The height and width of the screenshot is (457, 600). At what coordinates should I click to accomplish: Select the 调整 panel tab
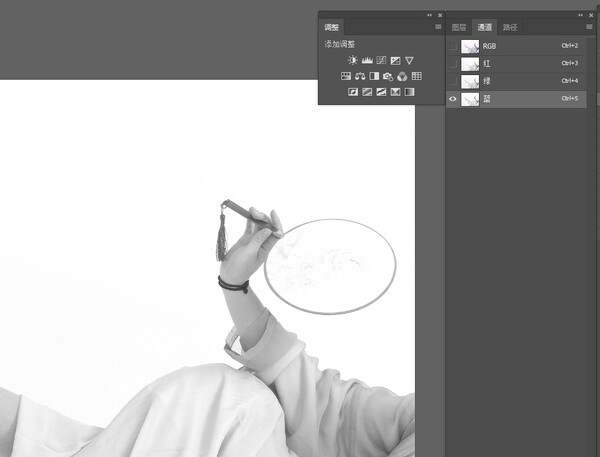331,27
